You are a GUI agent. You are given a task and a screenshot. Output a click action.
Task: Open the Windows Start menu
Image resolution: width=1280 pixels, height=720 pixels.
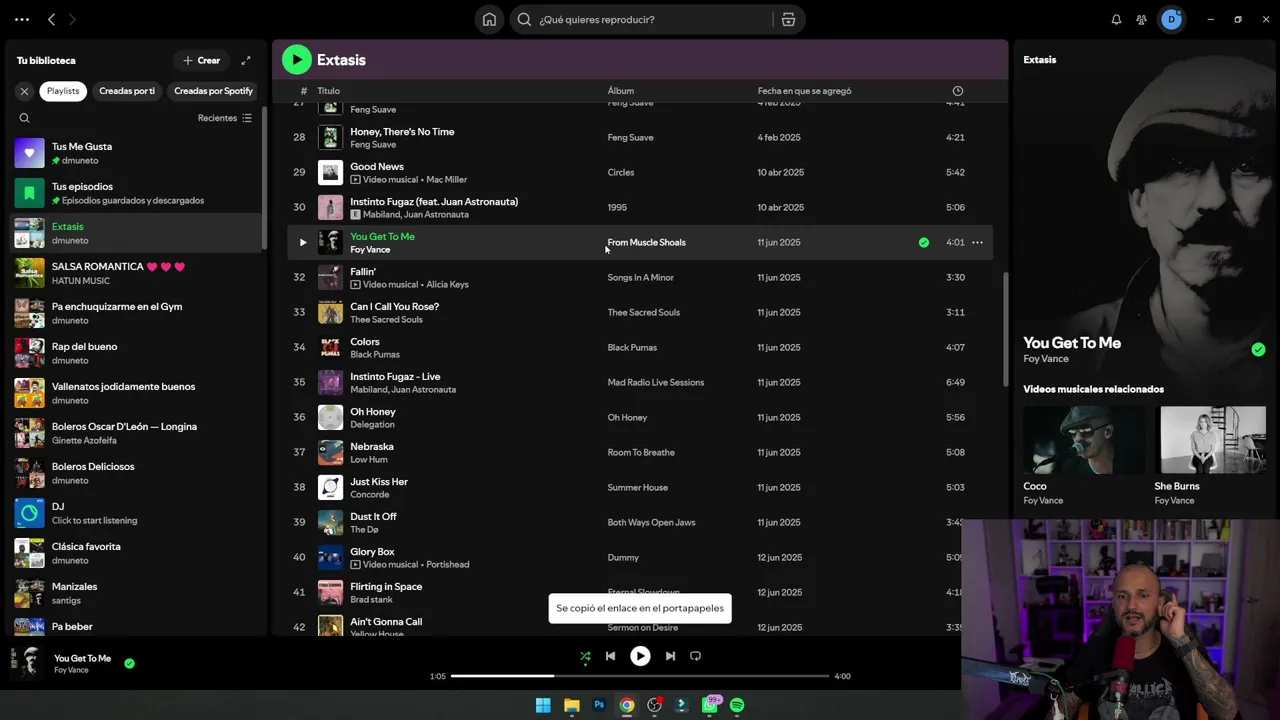click(543, 705)
